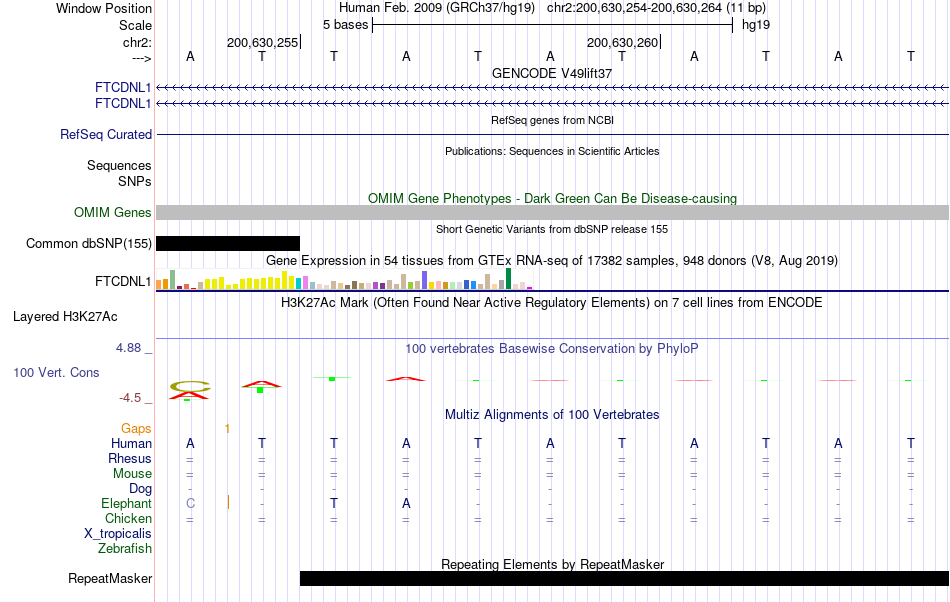Open RefSeq genes from NCBI track title
Screen dimensions: 950x602
(x=552, y=121)
